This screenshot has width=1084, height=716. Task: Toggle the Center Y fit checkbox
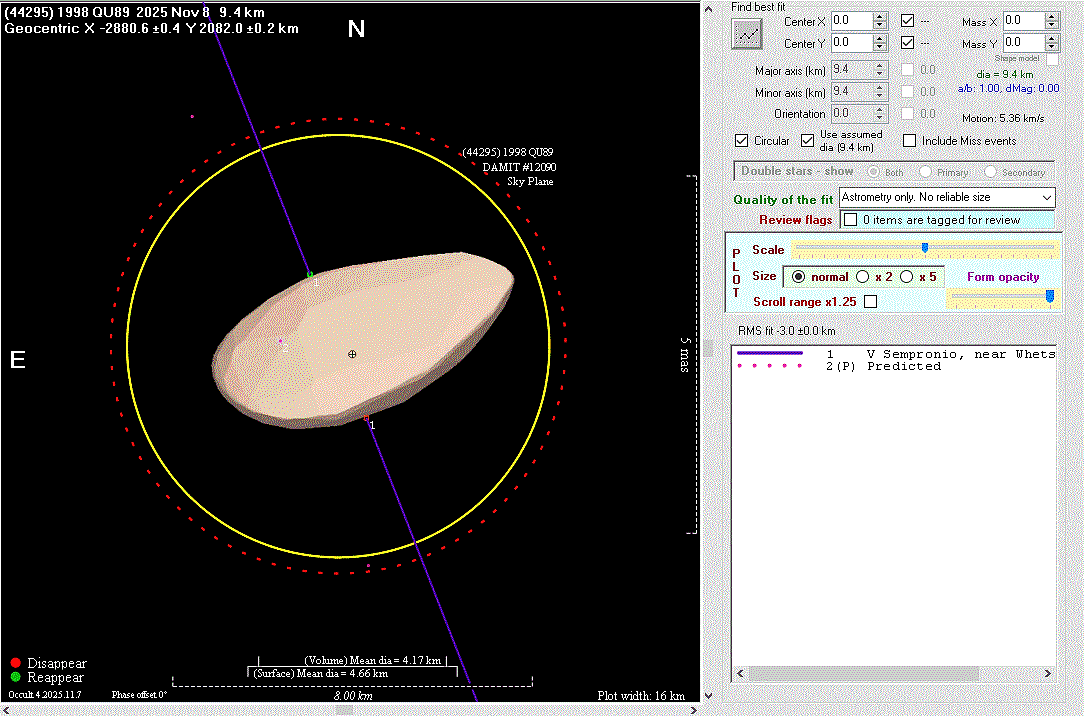click(908, 43)
